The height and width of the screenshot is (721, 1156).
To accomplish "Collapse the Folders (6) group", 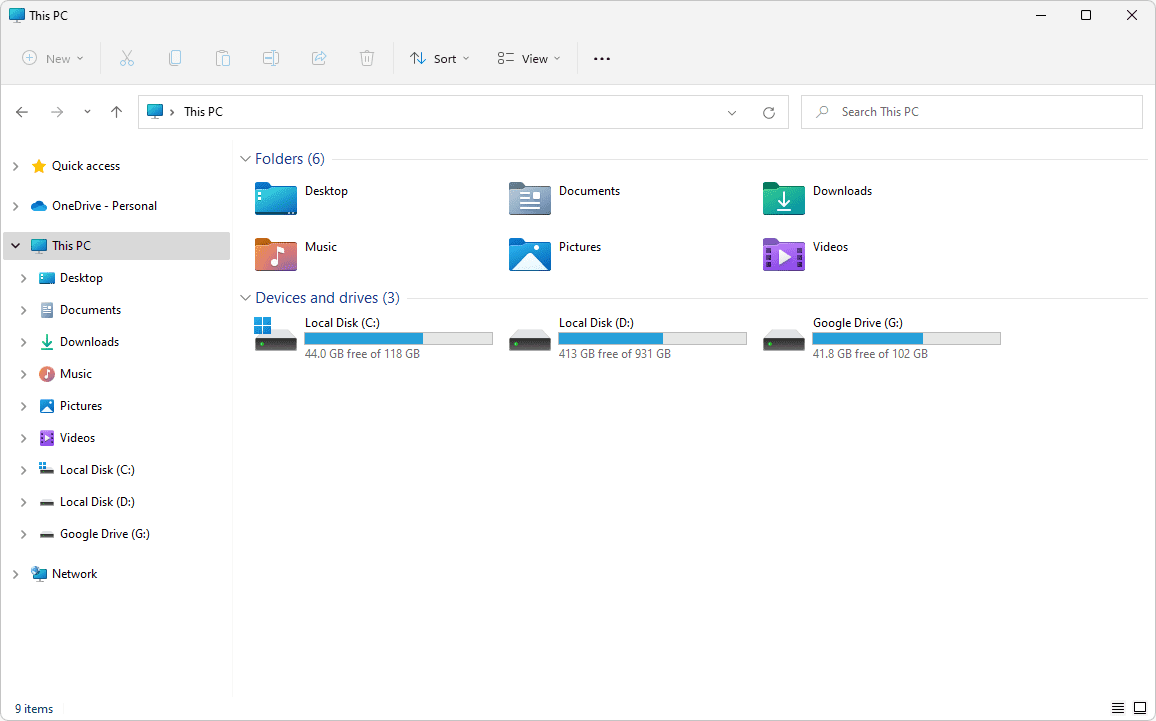I will pos(245,159).
